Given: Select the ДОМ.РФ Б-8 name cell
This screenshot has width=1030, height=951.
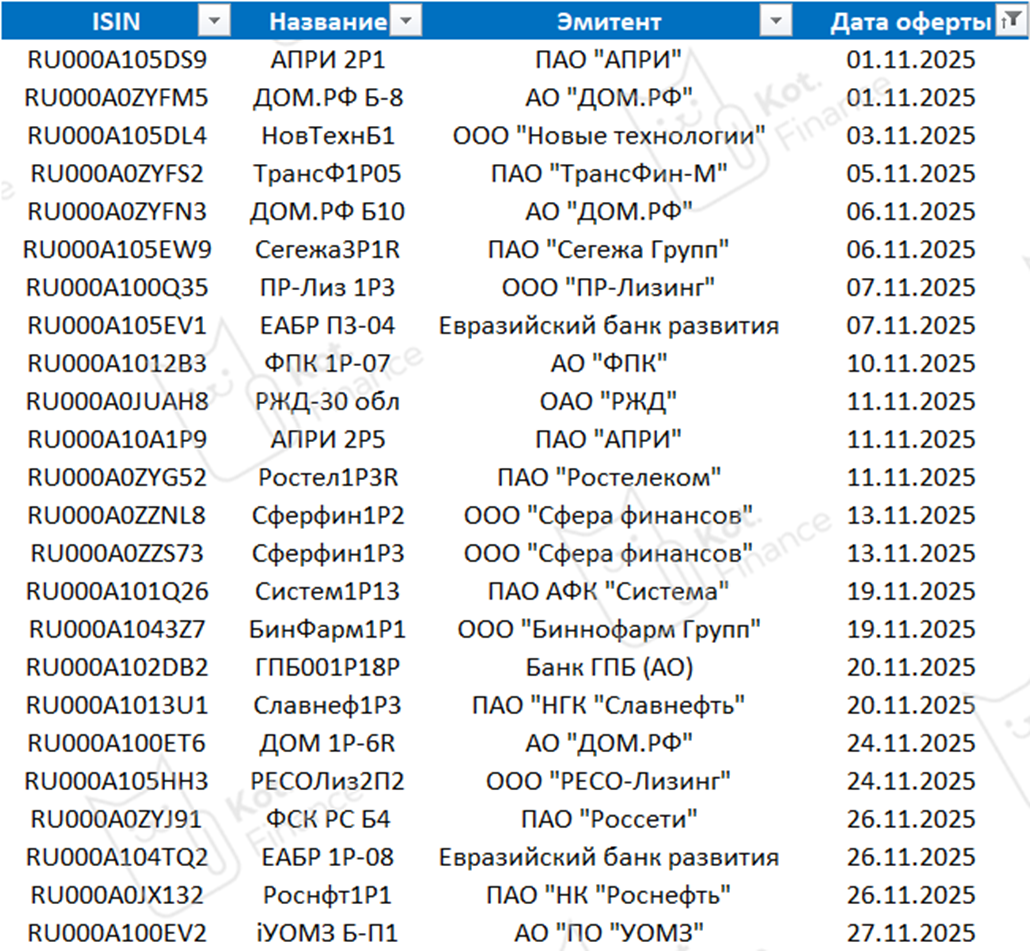Looking at the screenshot, I should pyautogui.click(x=328, y=98).
